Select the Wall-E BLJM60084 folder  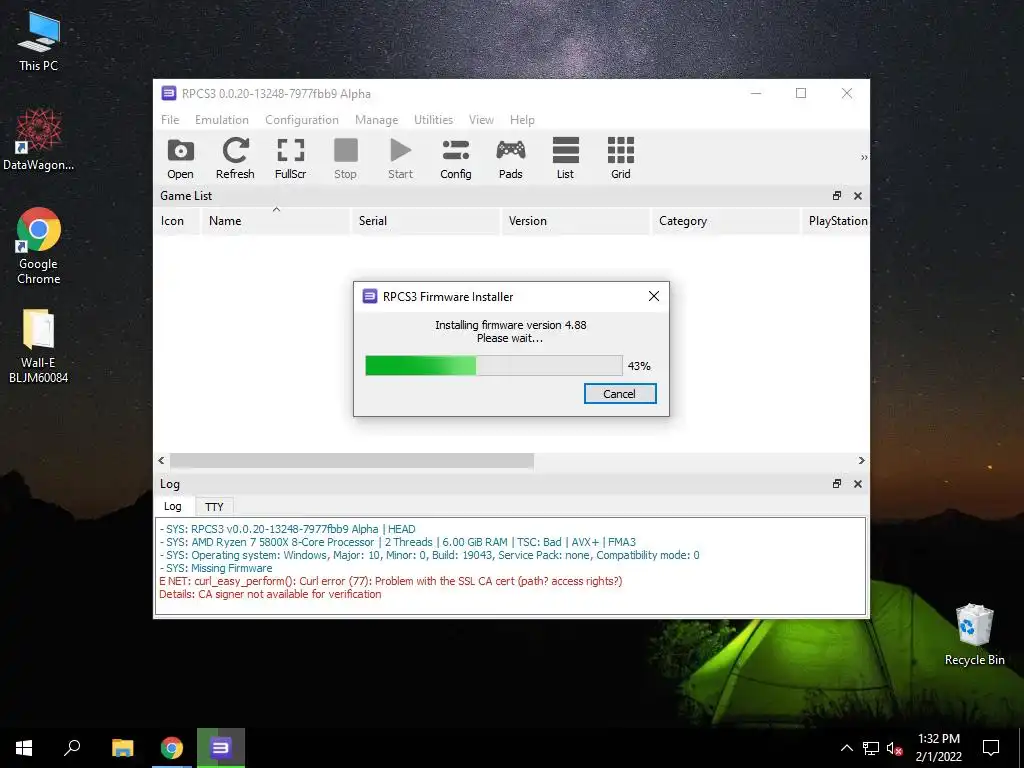[x=39, y=345]
